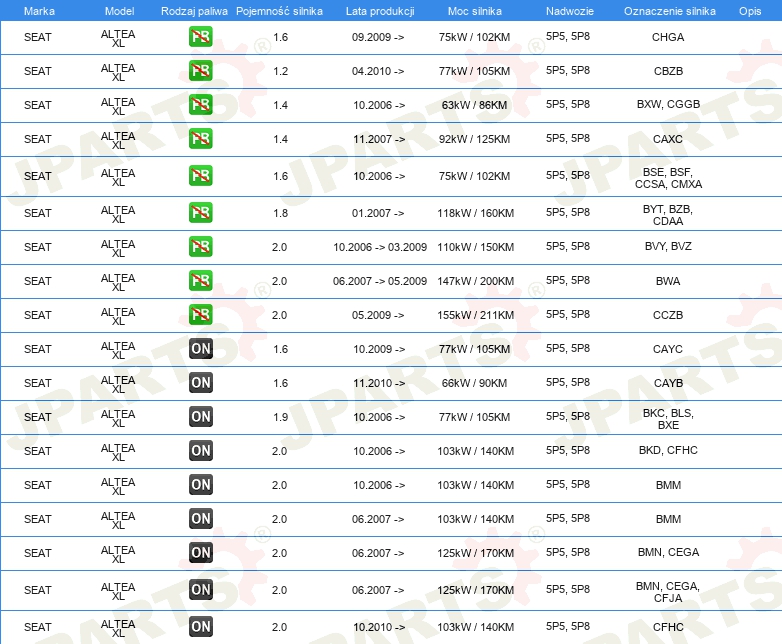Screen dimensions: 782x644
Task: Click the ON diesel icon in the BKD, CFHC row
Action: coord(200,450)
